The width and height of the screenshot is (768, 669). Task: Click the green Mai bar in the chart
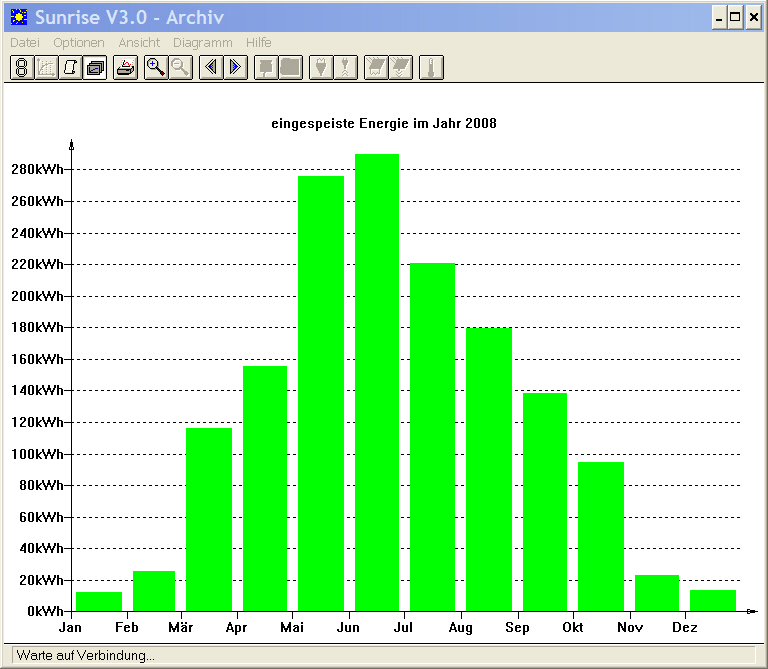(321, 393)
